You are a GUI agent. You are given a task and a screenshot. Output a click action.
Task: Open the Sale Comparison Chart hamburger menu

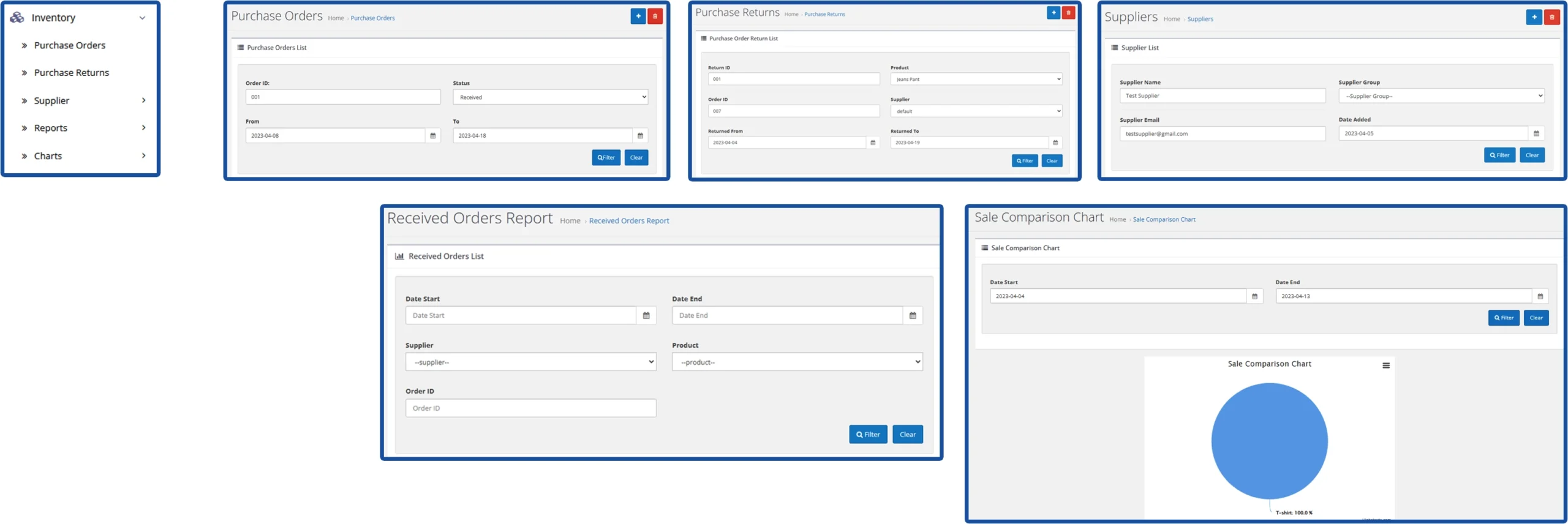click(1385, 365)
